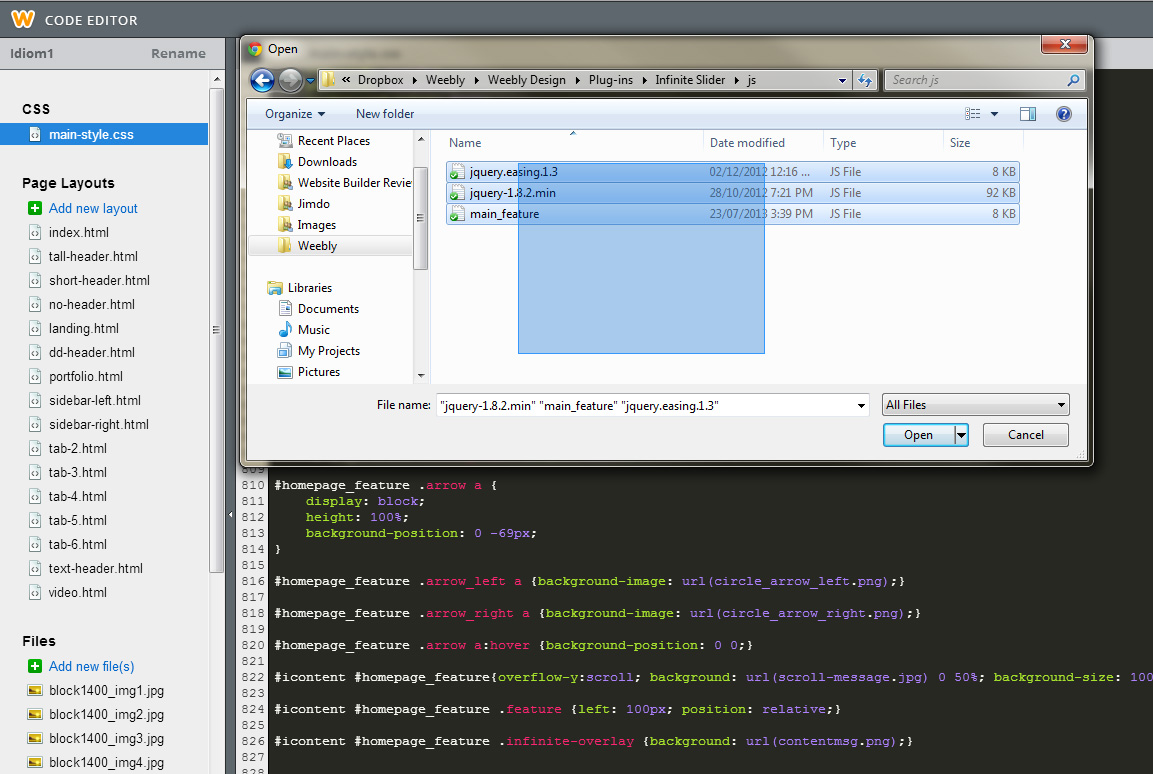Screen dimensions: 1153x774
Task: Expand the File name history dropdown
Action: point(861,405)
